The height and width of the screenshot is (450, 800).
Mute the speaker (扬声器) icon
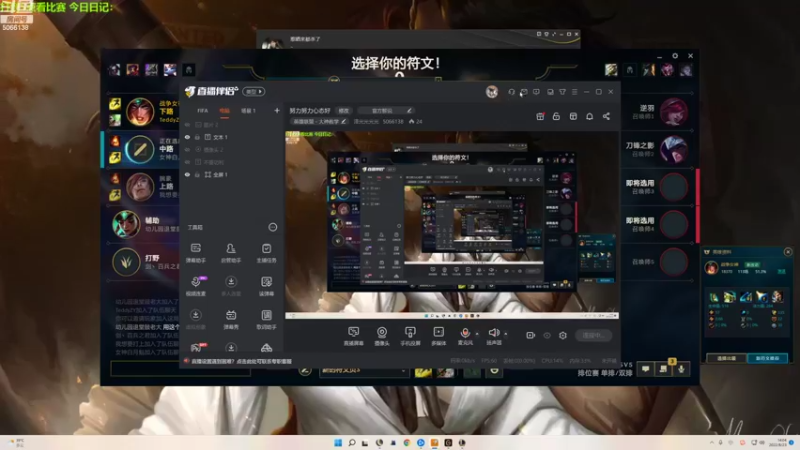pyautogui.click(x=493, y=333)
